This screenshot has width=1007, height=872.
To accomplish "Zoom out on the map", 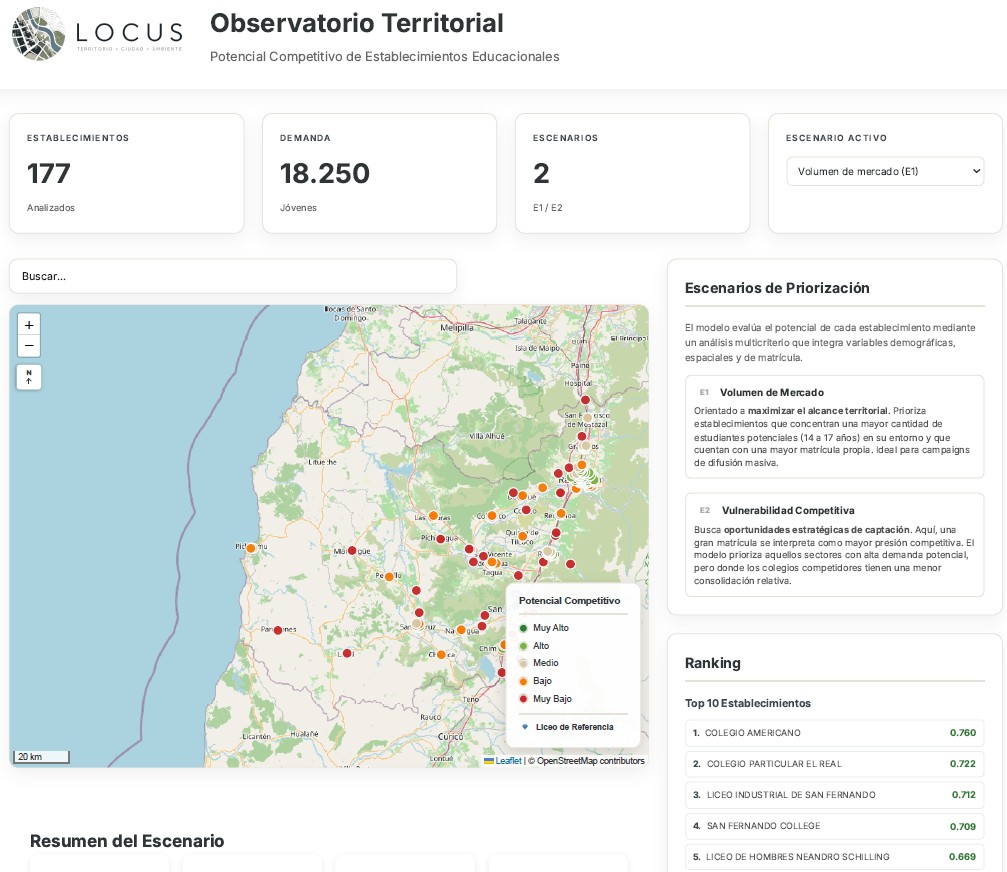I will coord(29,346).
